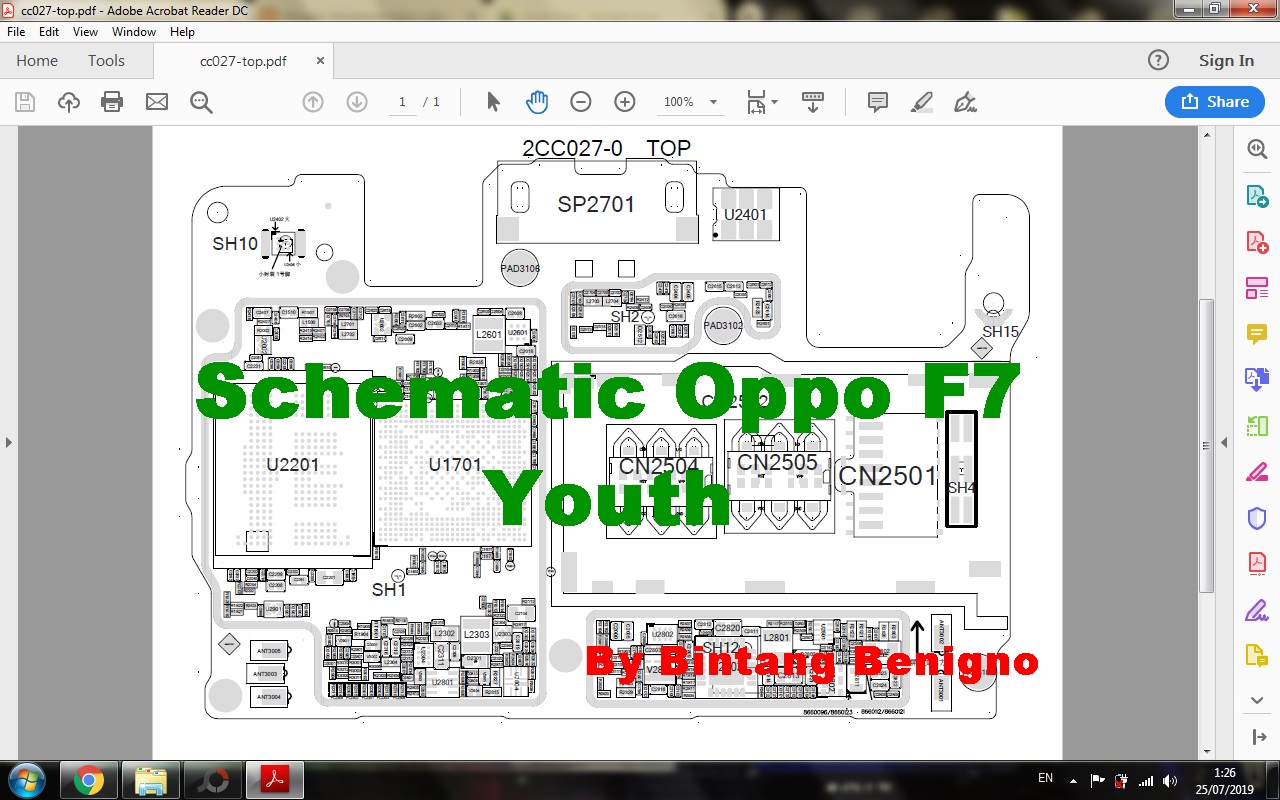Expand more tools with the sidebar chevron
Viewport: 1280px width, 800px height.
pyautogui.click(x=1256, y=700)
